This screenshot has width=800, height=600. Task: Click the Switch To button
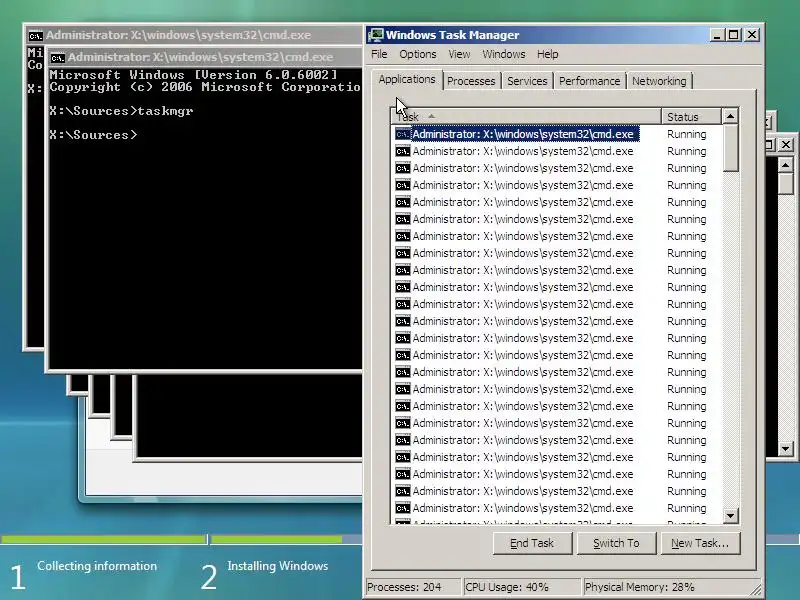(x=616, y=543)
